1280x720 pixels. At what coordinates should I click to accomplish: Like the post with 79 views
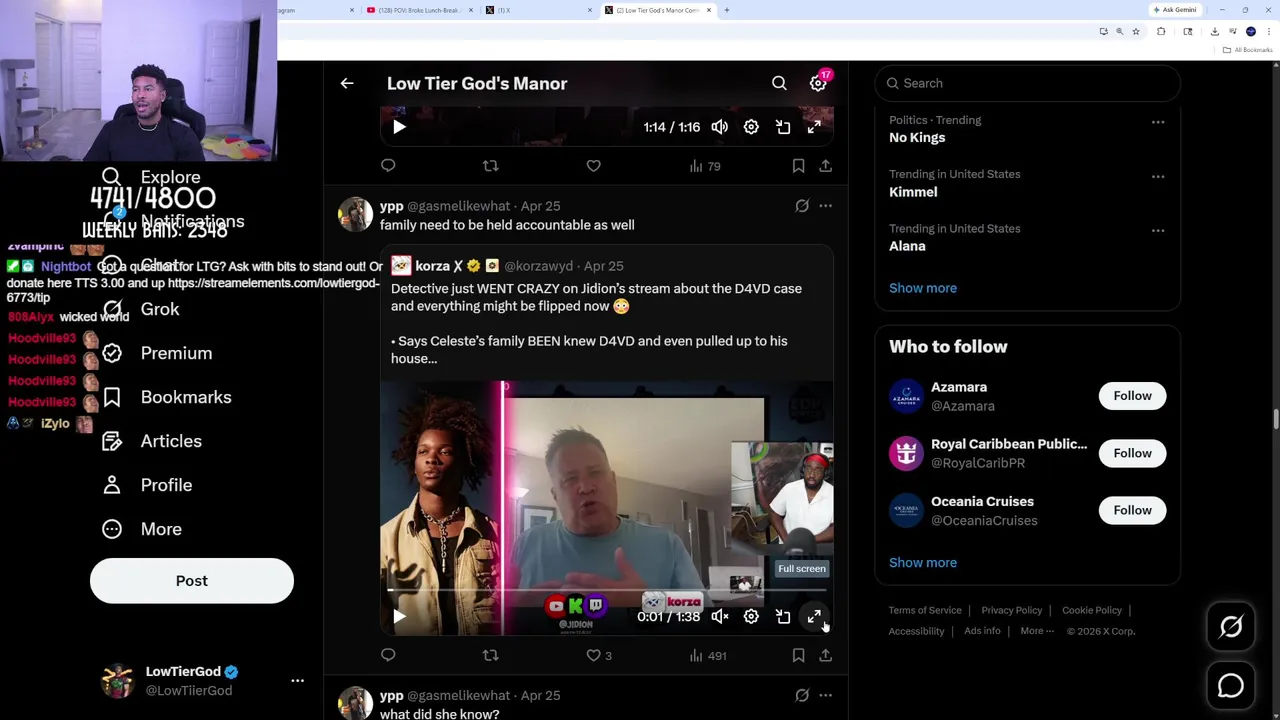click(x=594, y=166)
